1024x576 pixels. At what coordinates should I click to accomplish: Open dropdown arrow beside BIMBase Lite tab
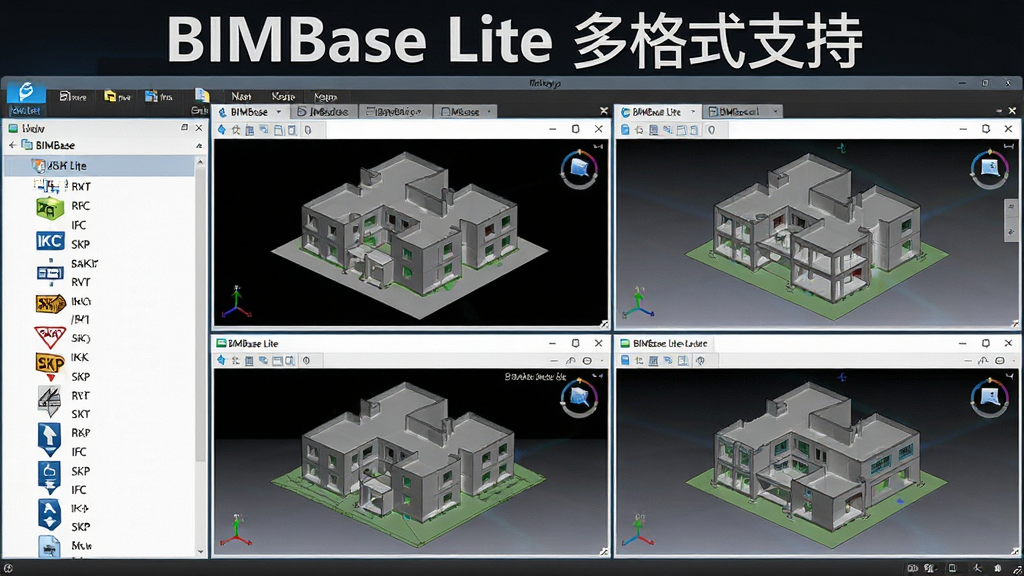[x=693, y=112]
